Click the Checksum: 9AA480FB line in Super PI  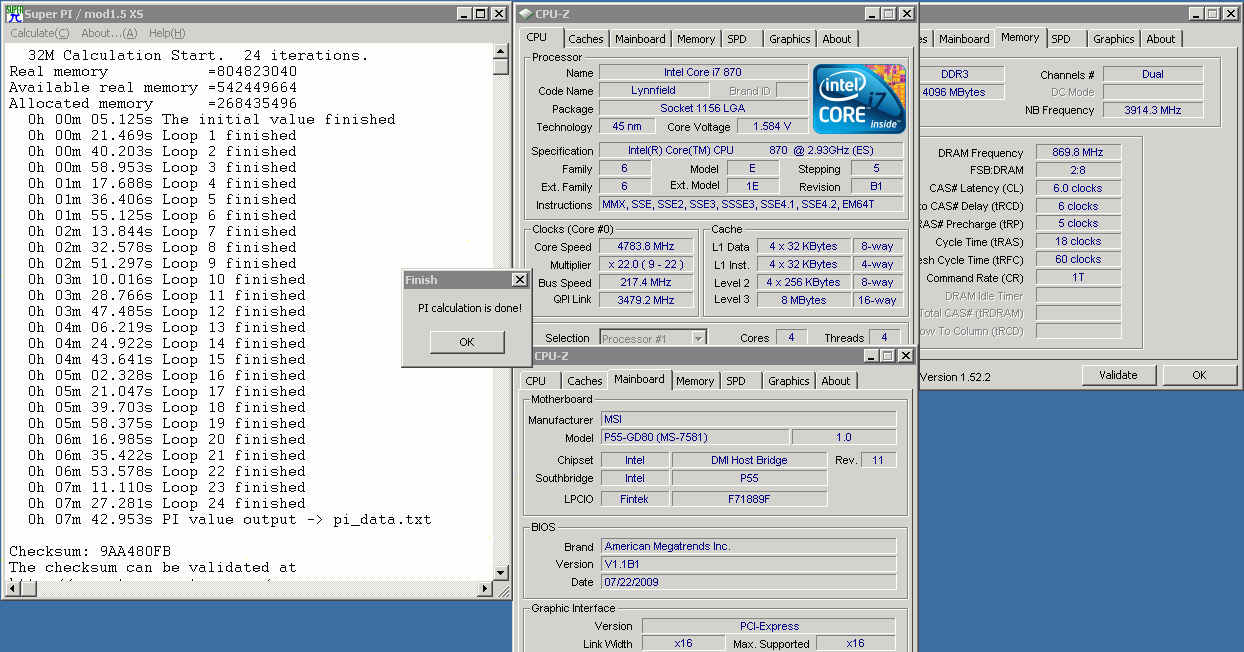click(90, 551)
